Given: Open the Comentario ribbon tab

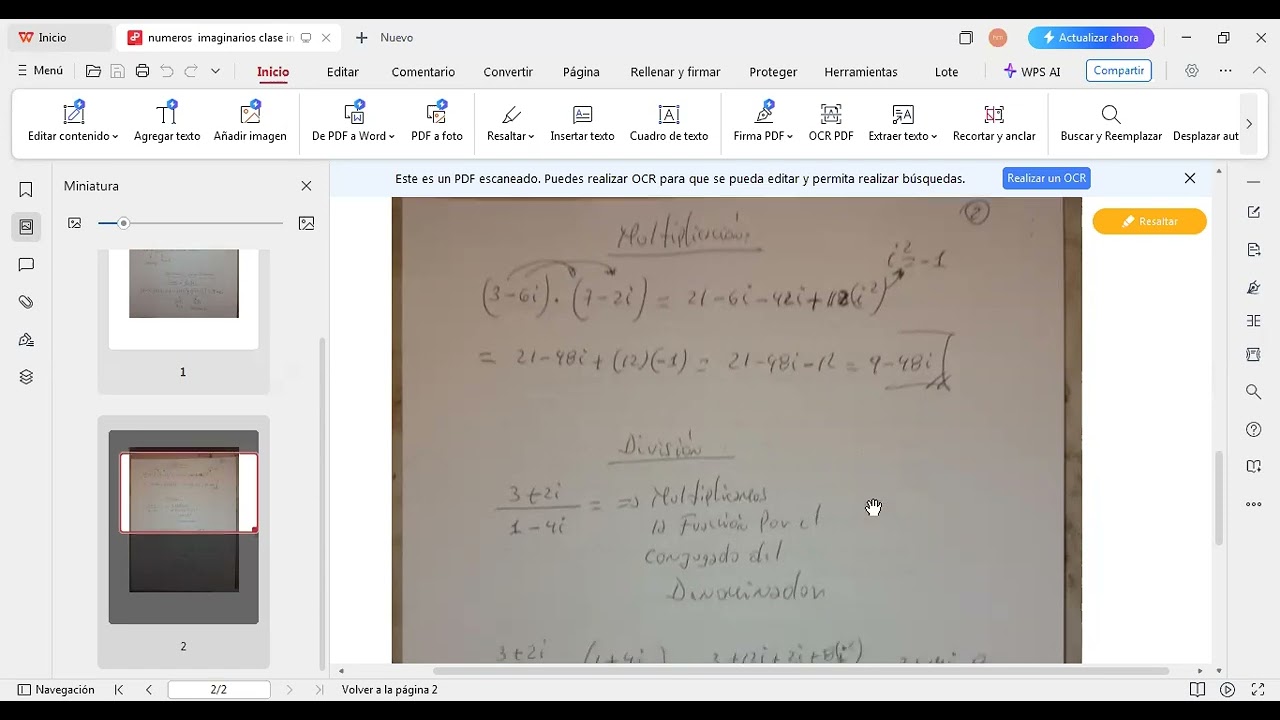Looking at the screenshot, I should point(423,72).
